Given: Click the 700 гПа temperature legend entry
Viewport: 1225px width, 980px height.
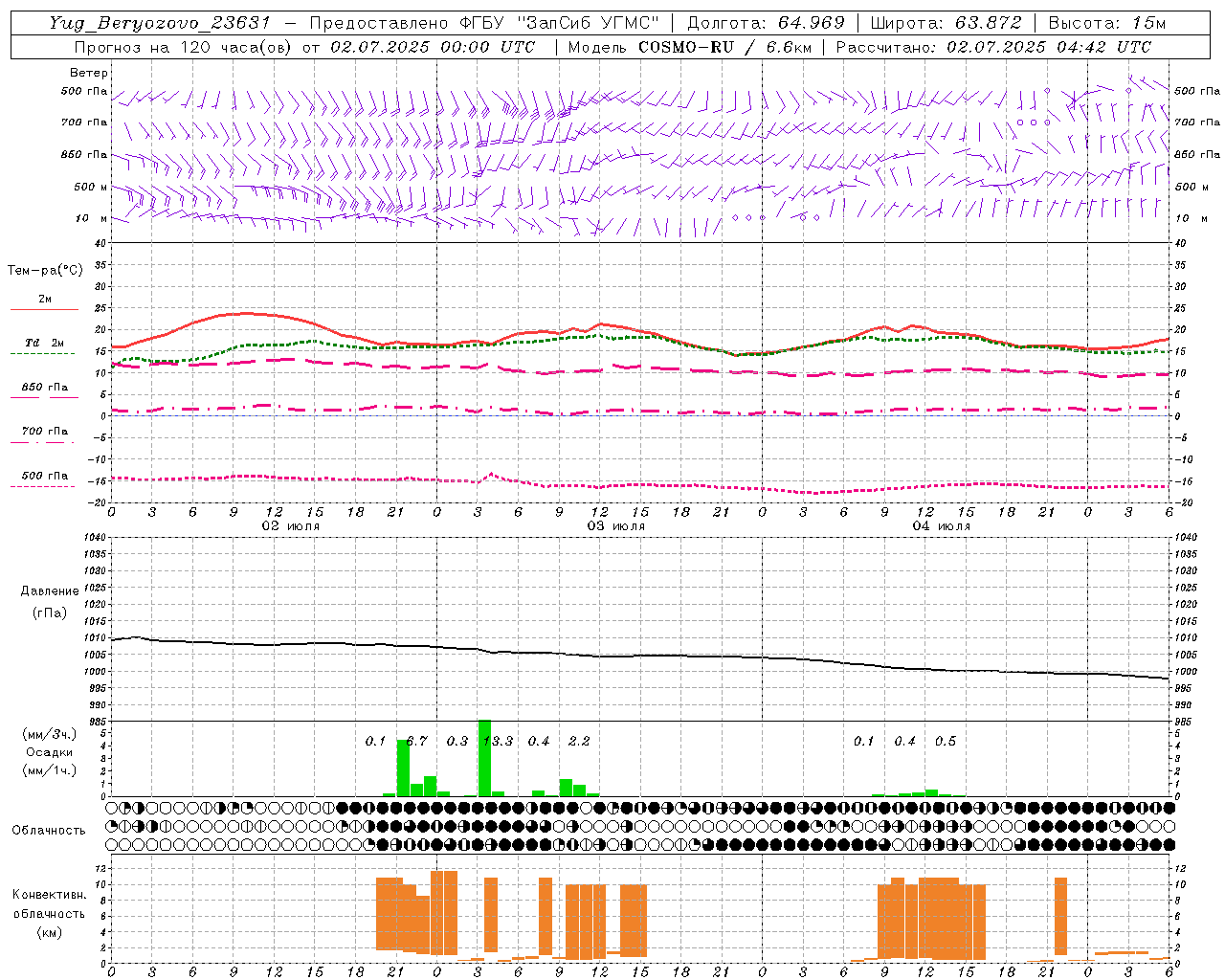Looking at the screenshot, I should [x=45, y=431].
